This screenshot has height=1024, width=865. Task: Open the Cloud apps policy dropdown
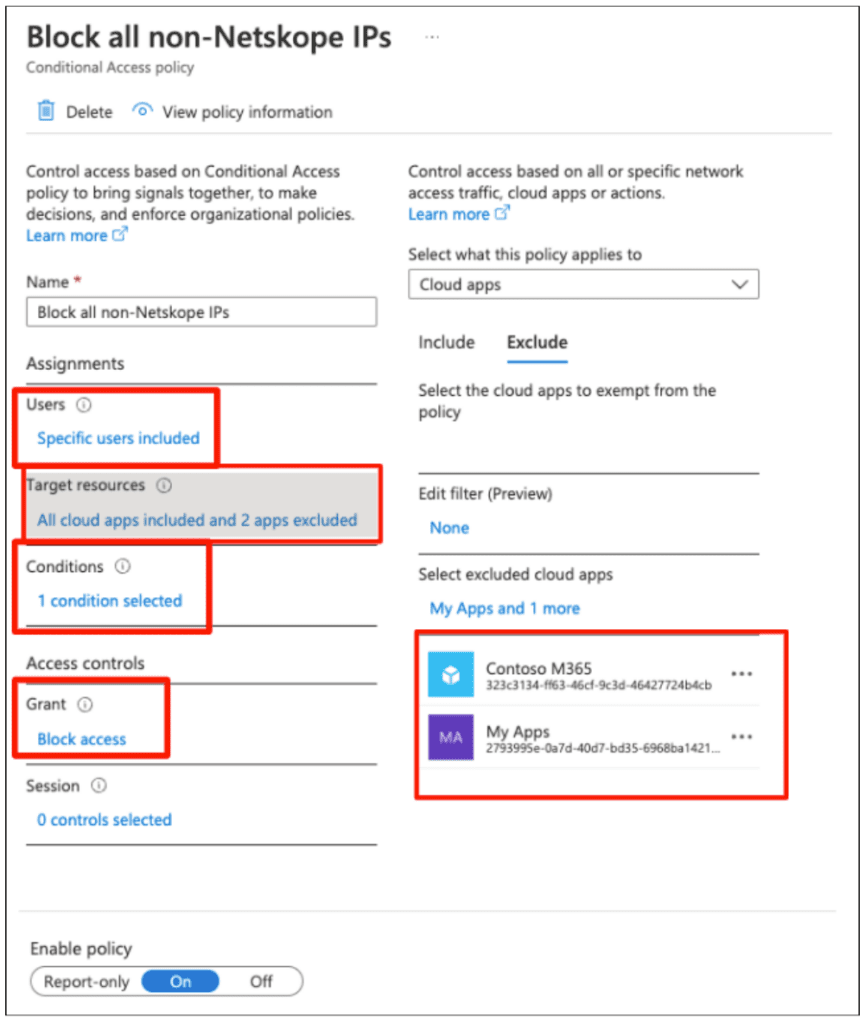coord(740,284)
